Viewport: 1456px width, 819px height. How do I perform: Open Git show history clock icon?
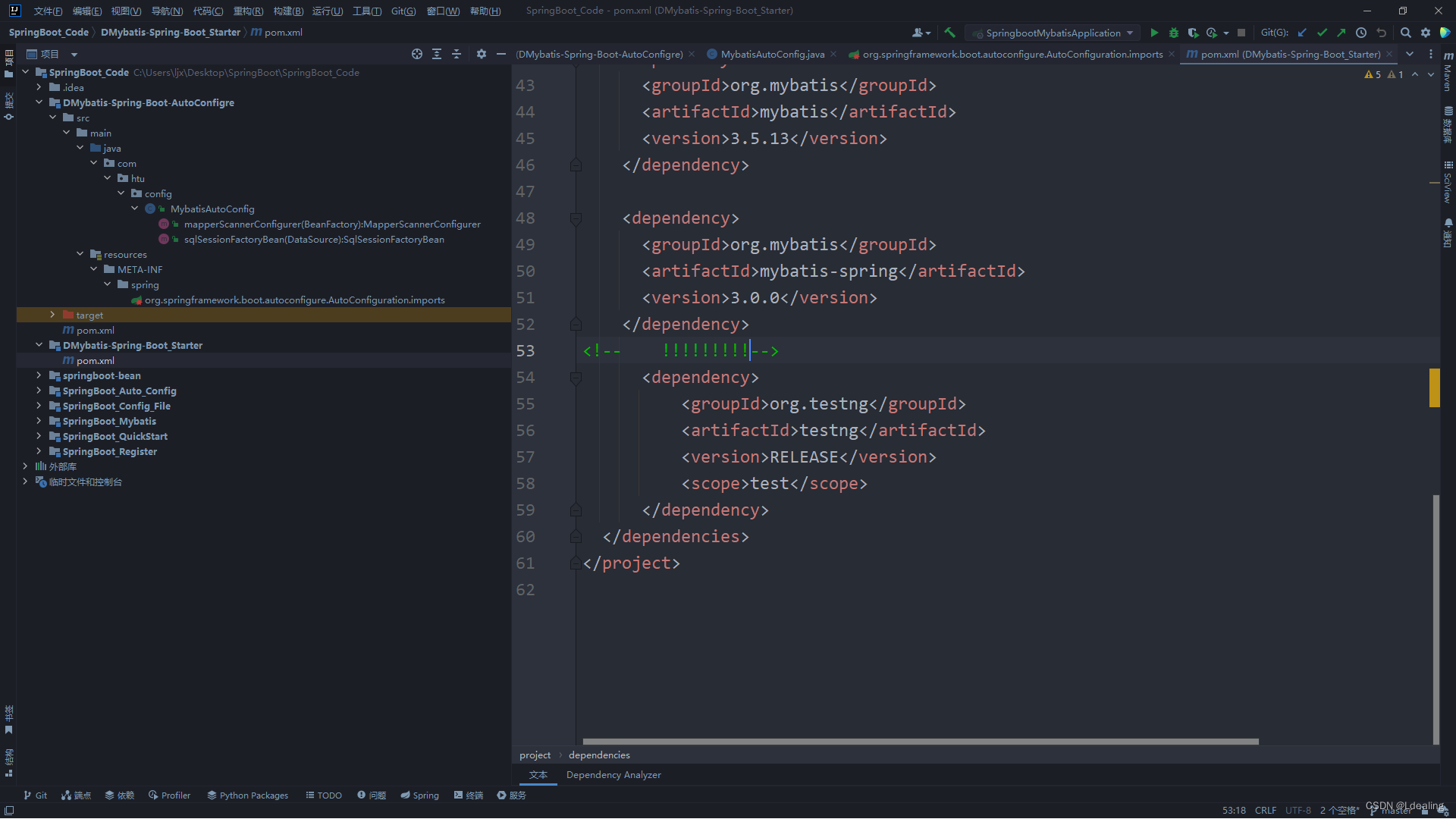(1361, 33)
